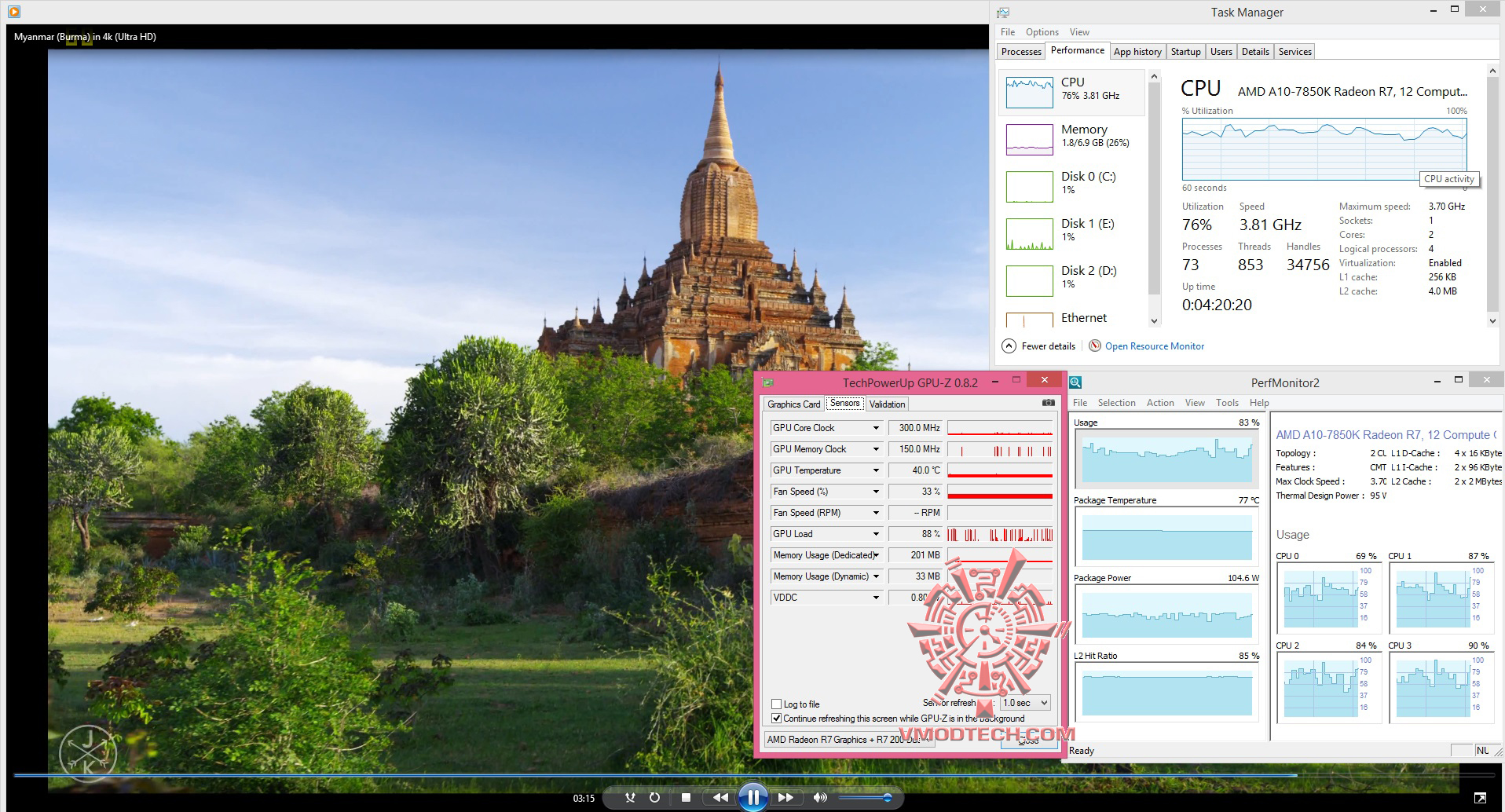Image resolution: width=1505 pixels, height=812 pixels.
Task: Open the PerfMonitor2 File menu
Action: click(1080, 403)
